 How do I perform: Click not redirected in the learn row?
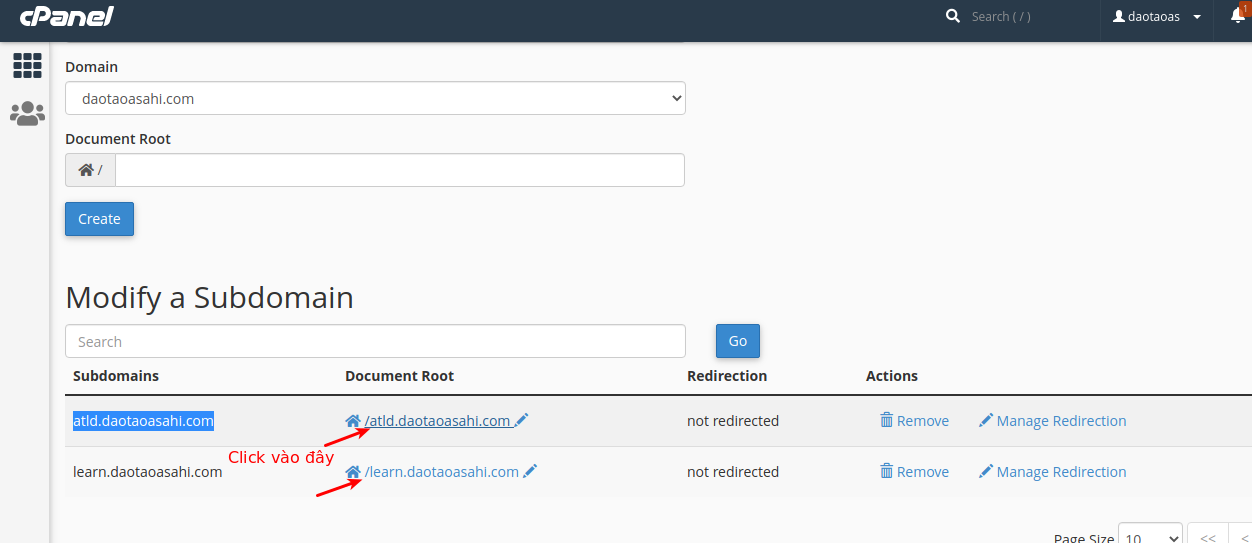733,472
